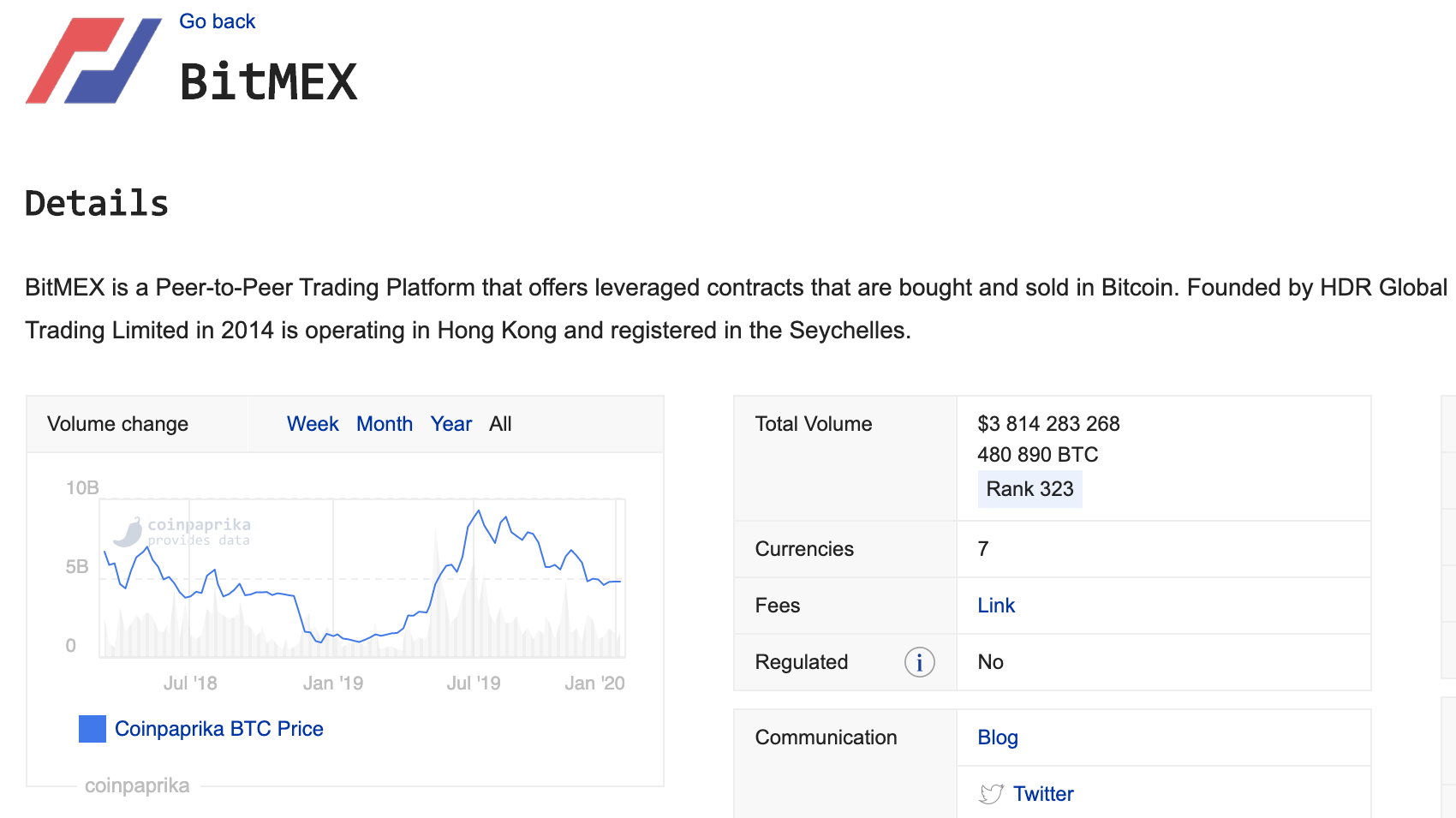1456x818 pixels.
Task: Toggle the blue Coinpaprika BTC Price swatch
Action: click(92, 729)
